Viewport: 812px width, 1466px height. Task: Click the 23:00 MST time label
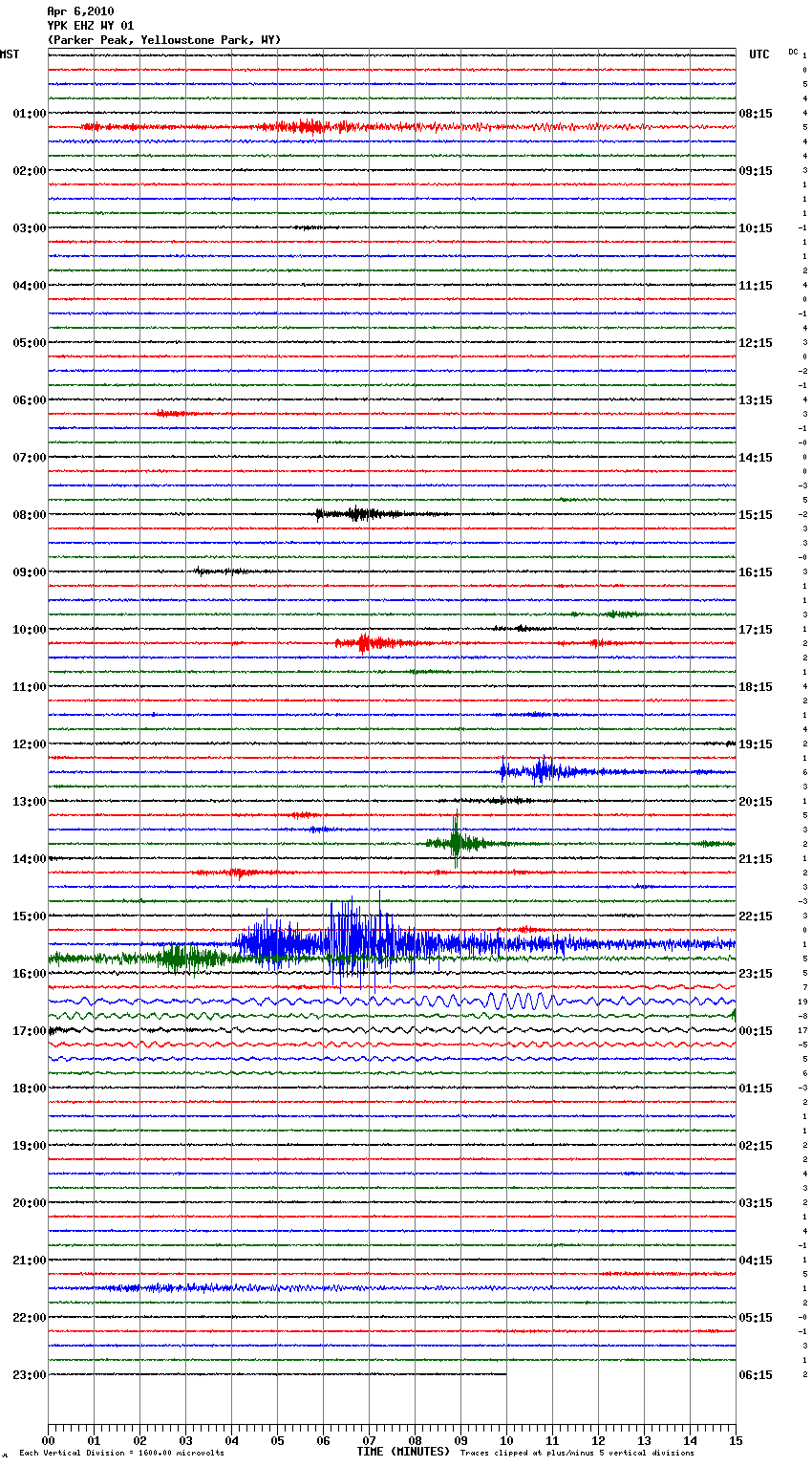(29, 1375)
